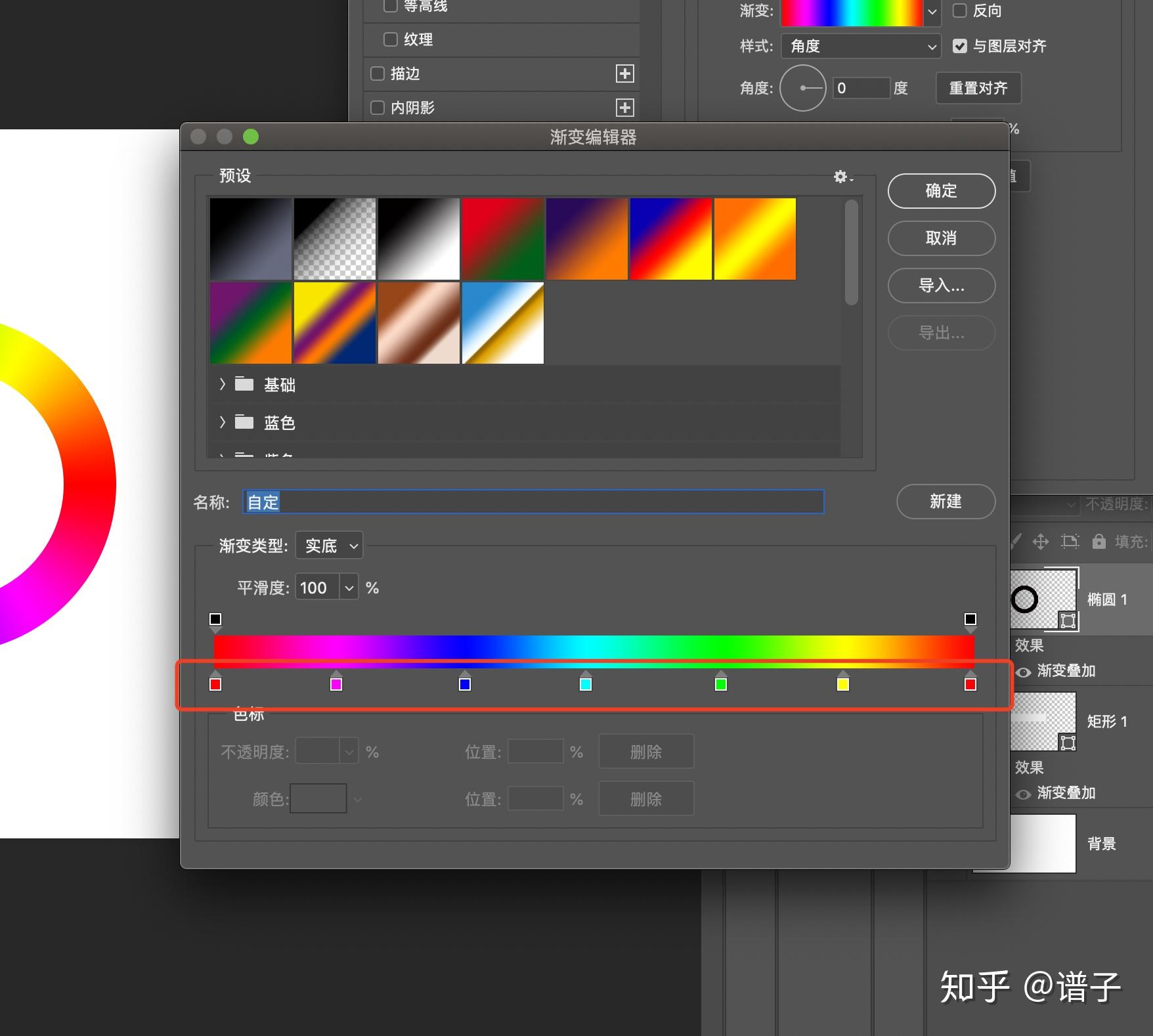1153x1036 pixels.
Task: Choose the chrome blue-gold gradient preset
Action: (503, 323)
